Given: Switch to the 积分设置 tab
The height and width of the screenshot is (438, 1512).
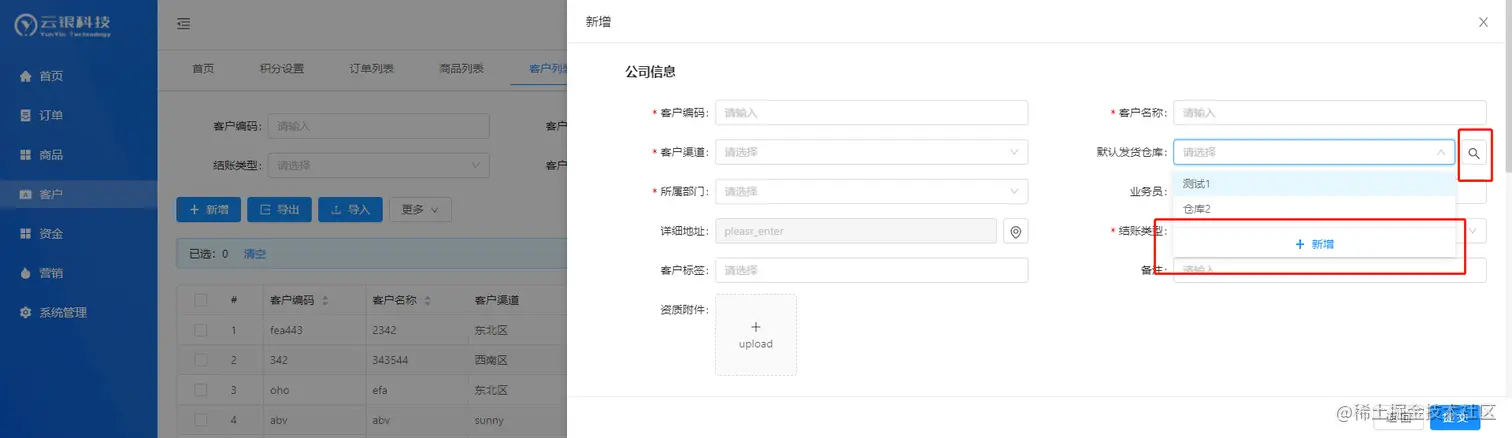Looking at the screenshot, I should tap(281, 69).
